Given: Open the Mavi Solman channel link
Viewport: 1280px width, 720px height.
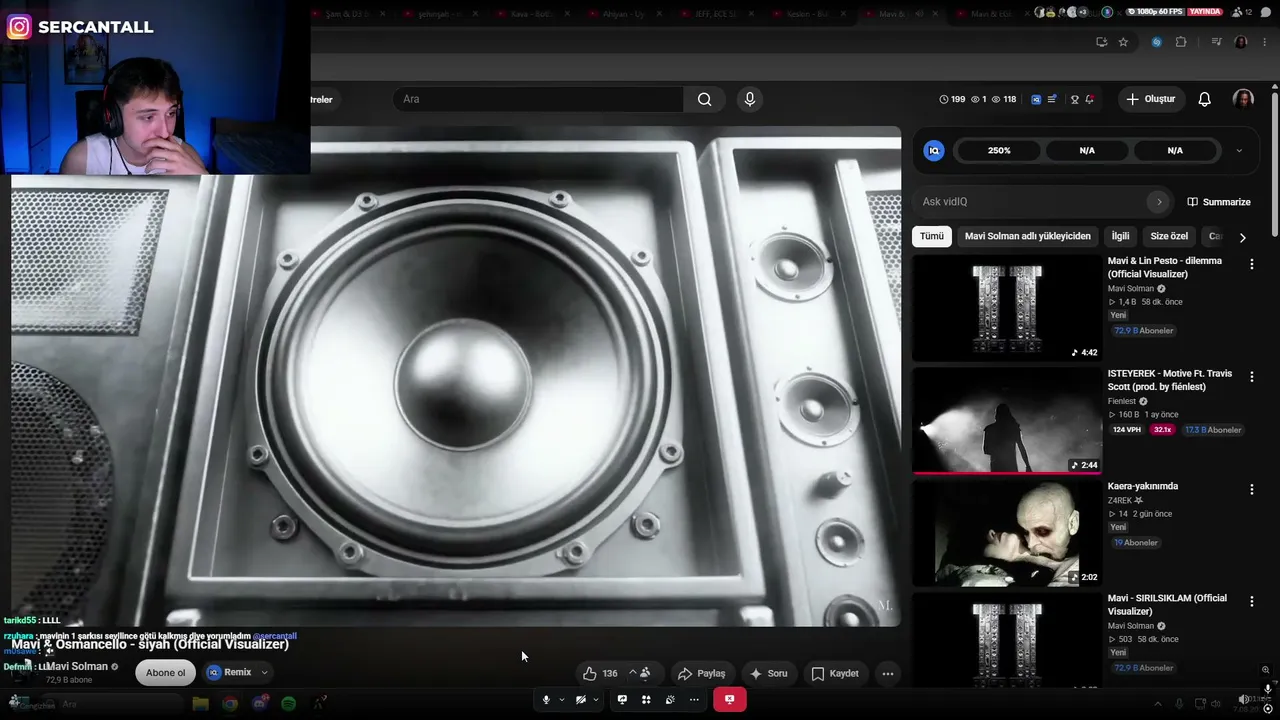Looking at the screenshot, I should tap(77, 667).
